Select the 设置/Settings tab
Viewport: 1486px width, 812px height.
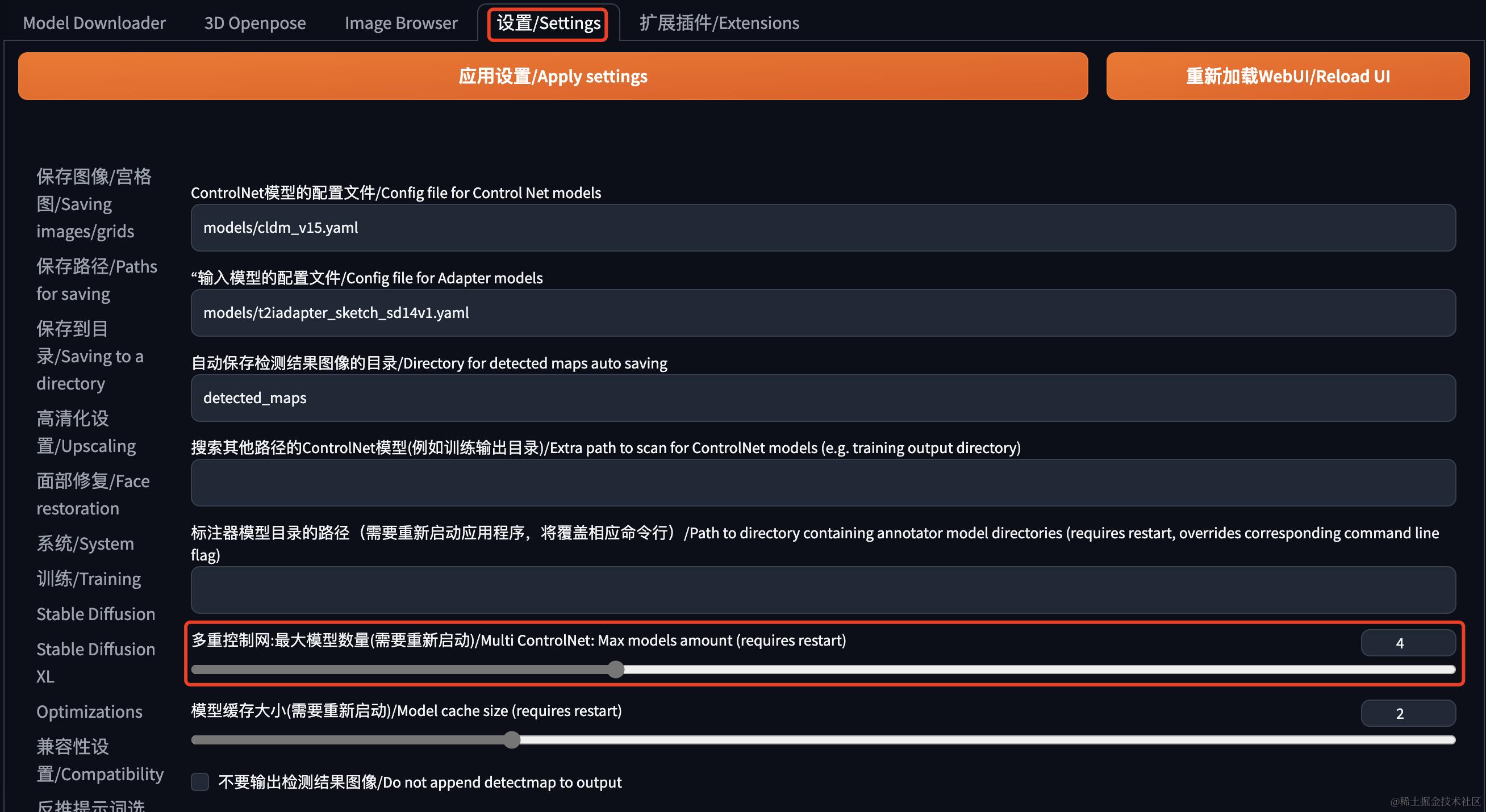548,23
